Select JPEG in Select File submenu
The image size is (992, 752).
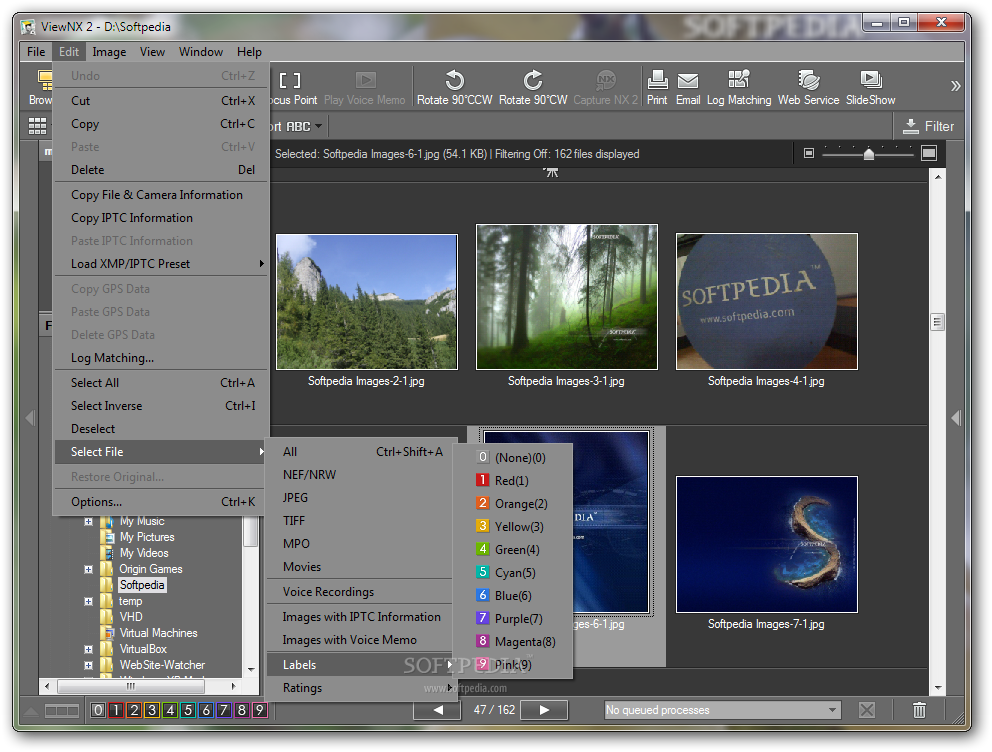coord(359,498)
